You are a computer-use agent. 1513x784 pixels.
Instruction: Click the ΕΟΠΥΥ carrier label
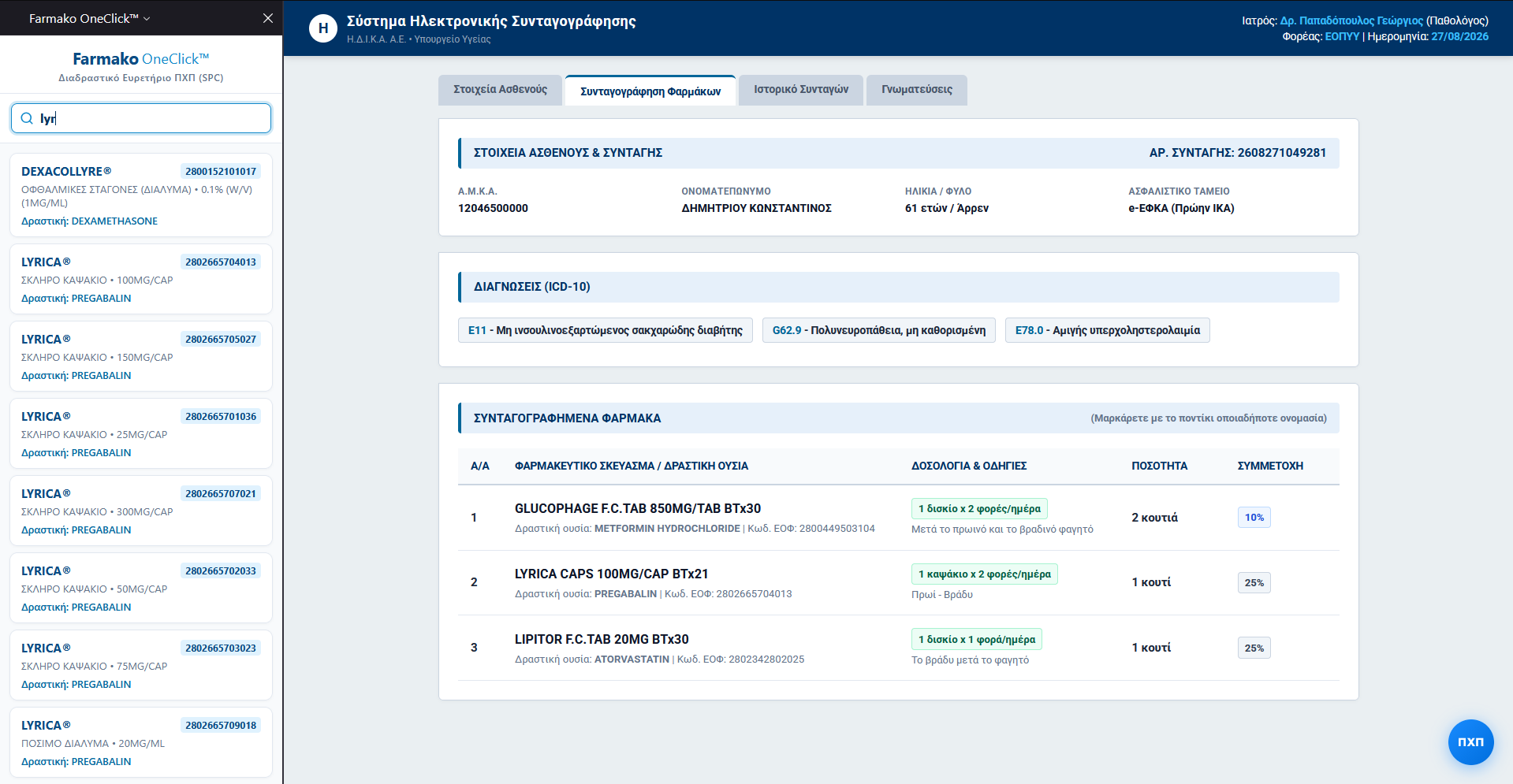1342,36
